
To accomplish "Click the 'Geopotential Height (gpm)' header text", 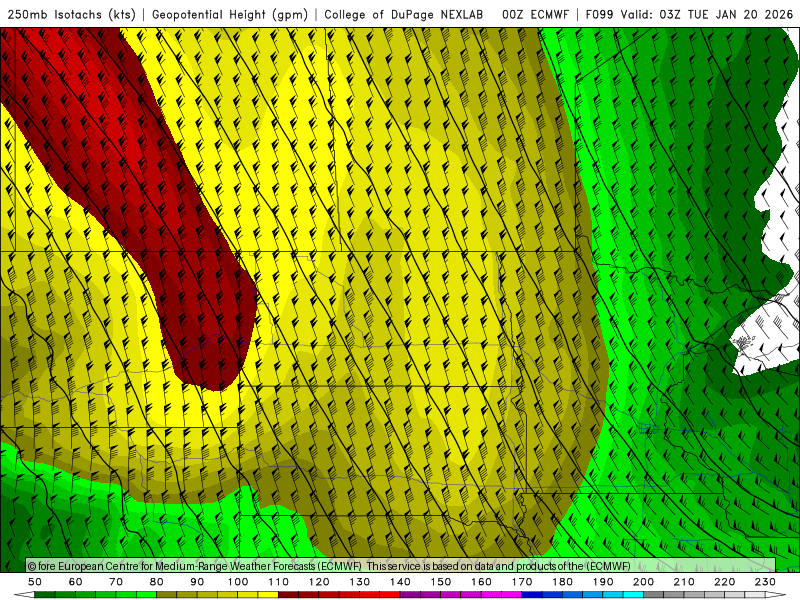I will 230,15.
